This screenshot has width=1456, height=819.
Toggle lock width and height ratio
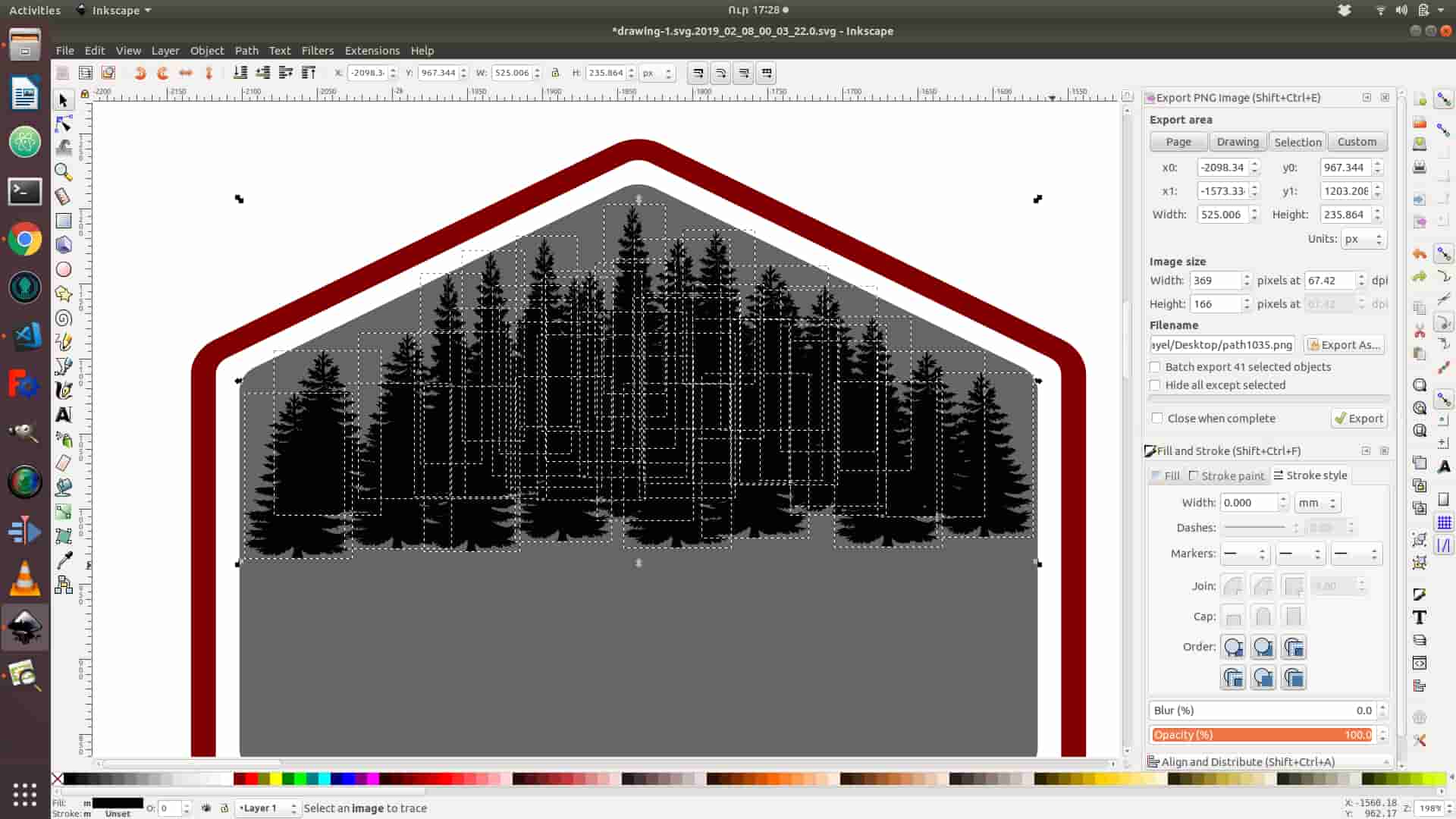555,73
